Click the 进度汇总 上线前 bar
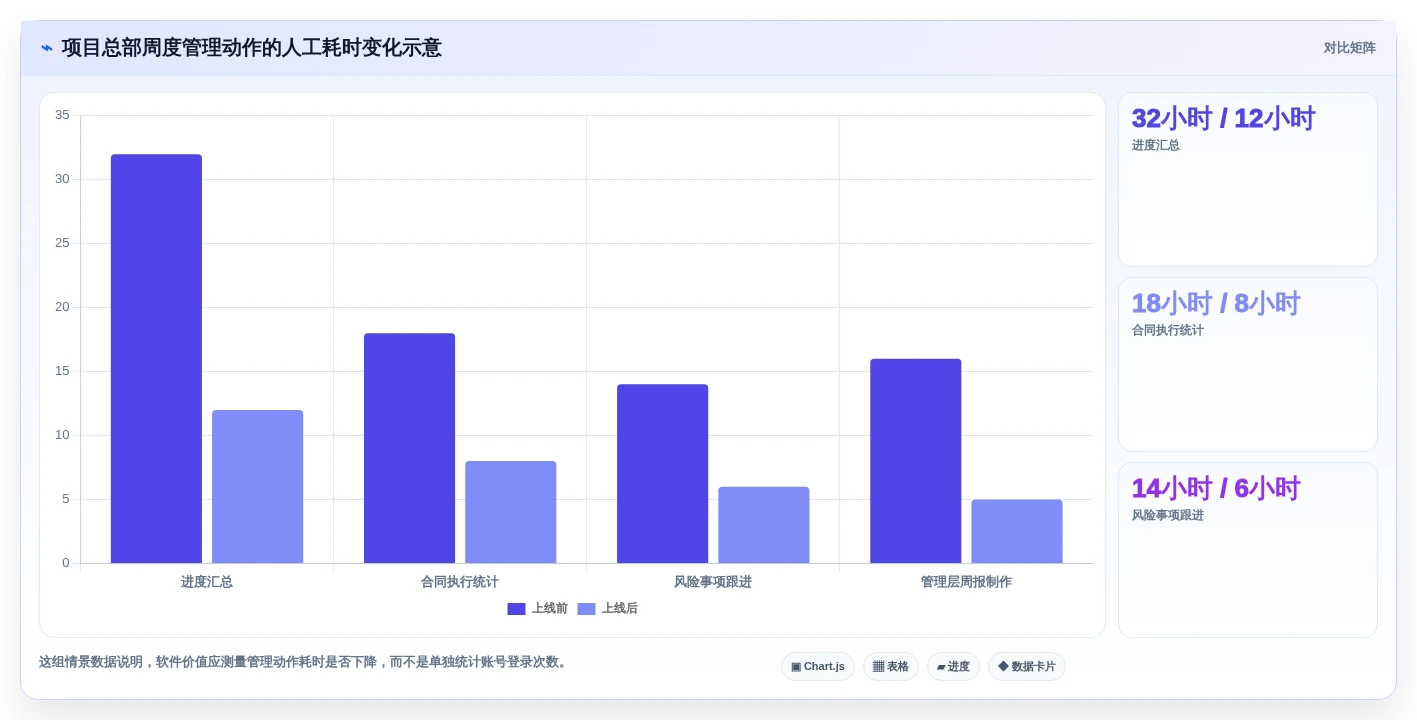 pos(156,359)
